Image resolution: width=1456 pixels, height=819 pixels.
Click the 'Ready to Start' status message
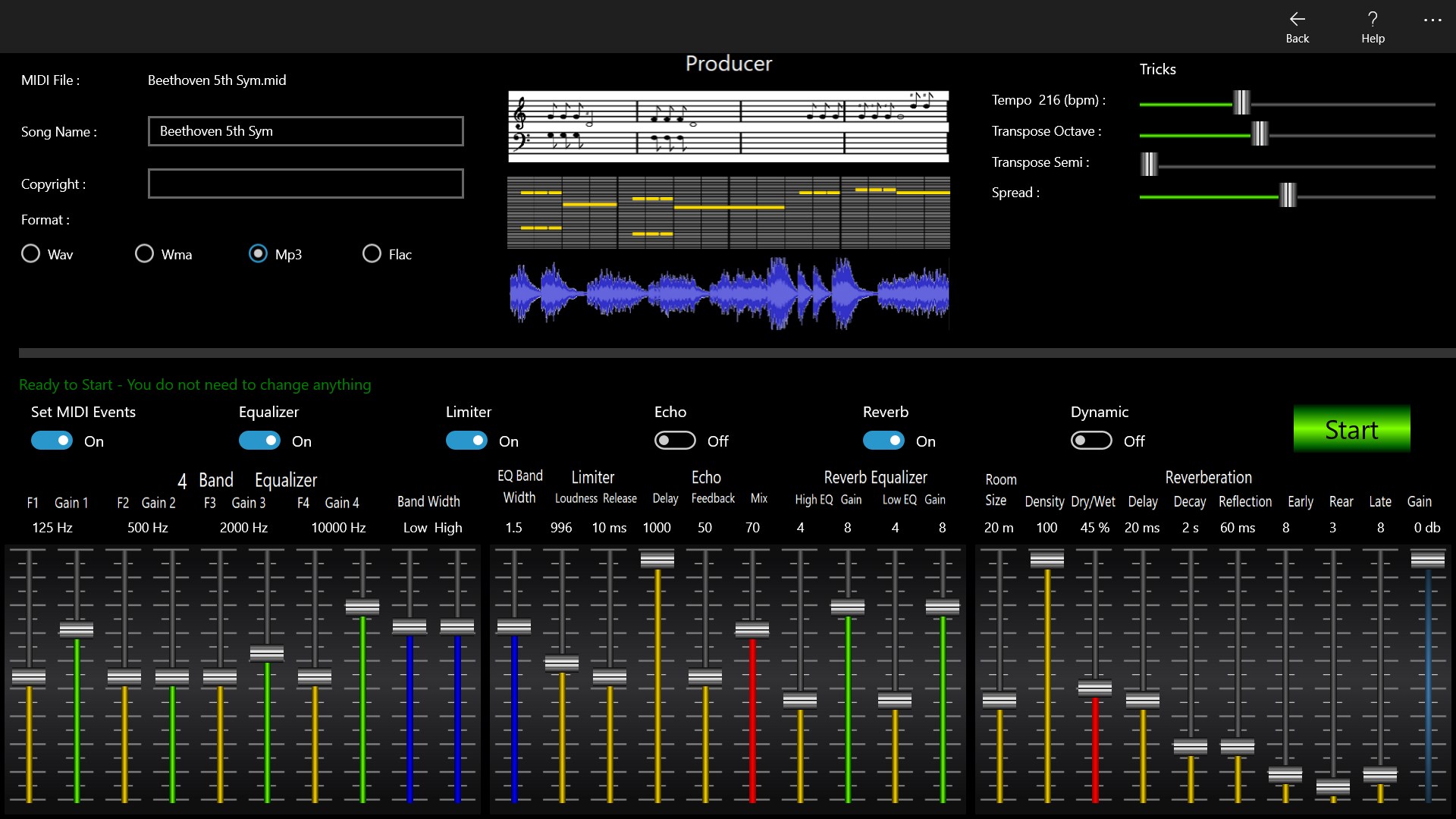pos(196,384)
